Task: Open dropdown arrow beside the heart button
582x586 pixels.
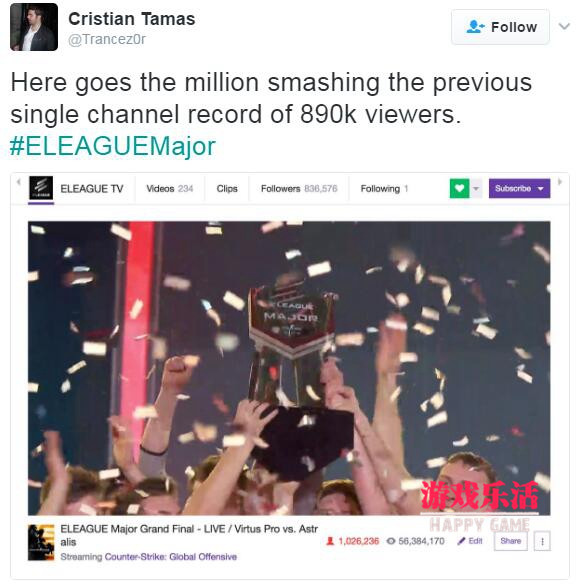Action: (476, 188)
